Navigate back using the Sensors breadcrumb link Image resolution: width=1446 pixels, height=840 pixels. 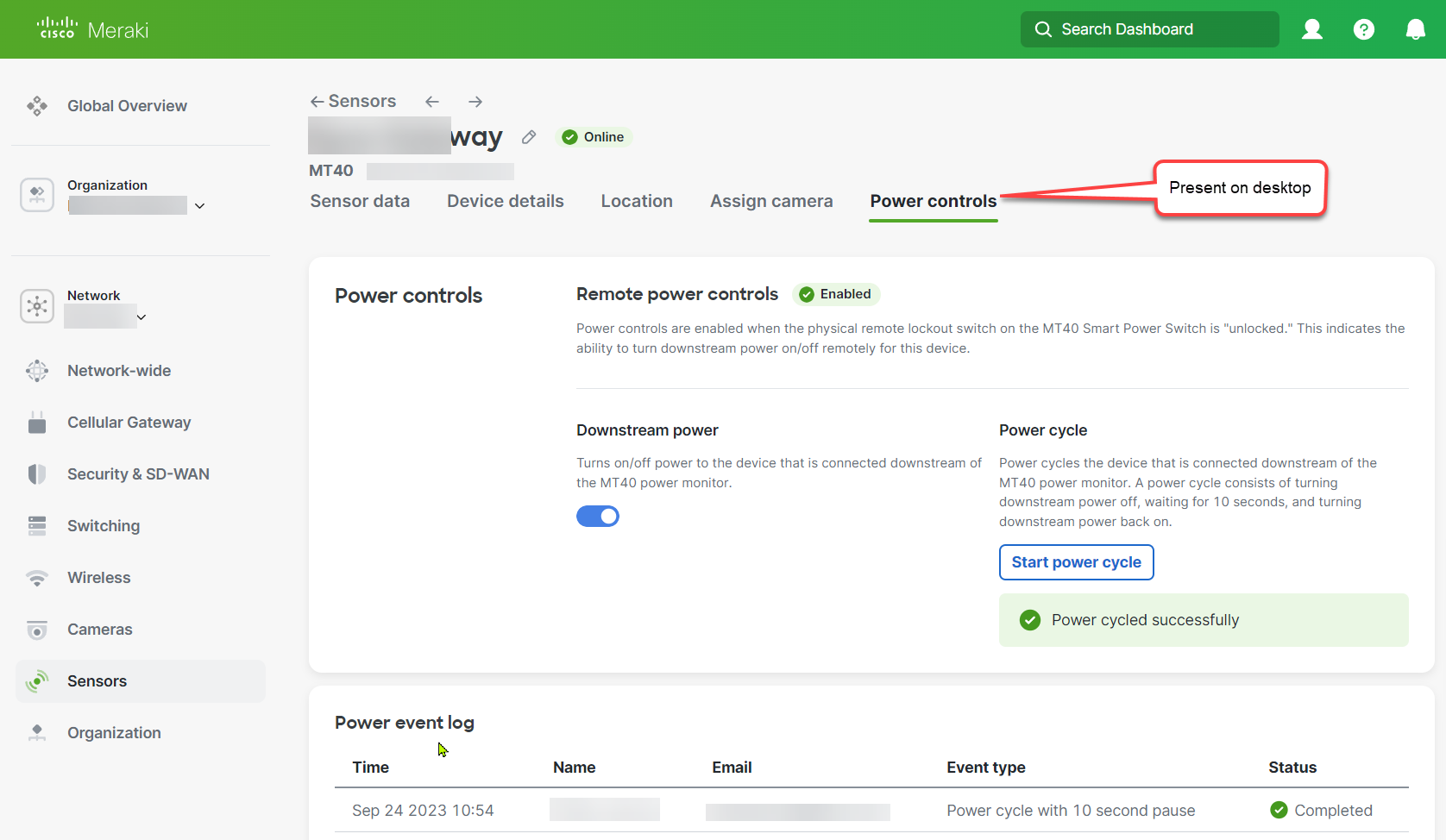pos(353,100)
